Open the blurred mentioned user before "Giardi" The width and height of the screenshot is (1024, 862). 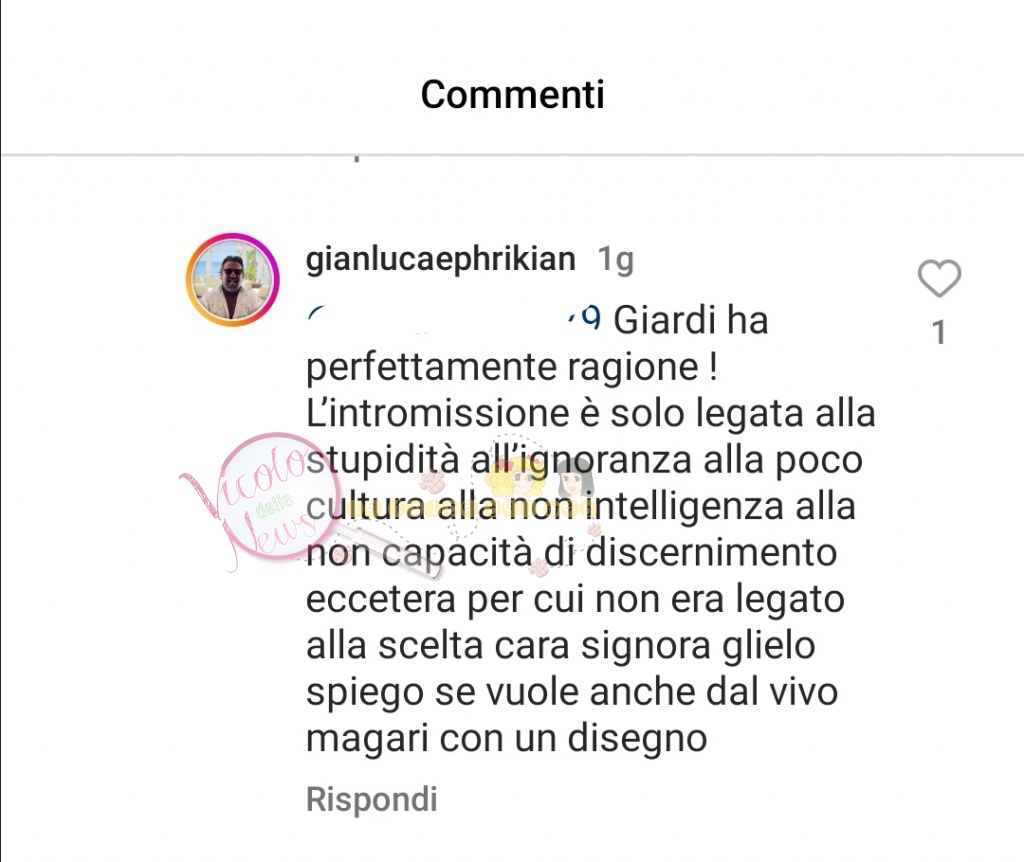[453, 319]
